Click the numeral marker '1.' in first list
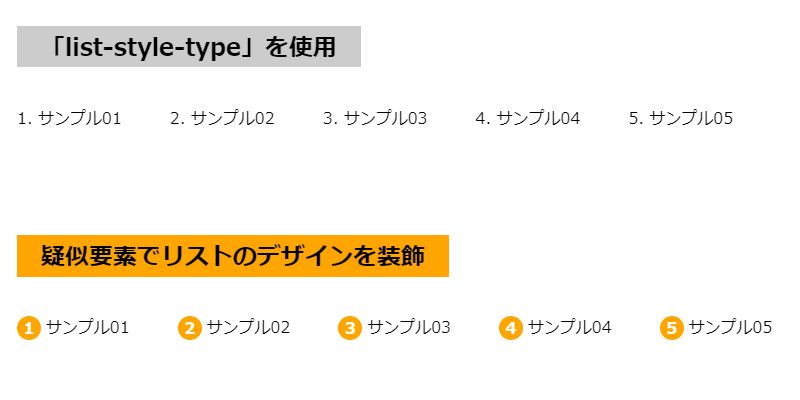Screen dimensions: 800x400 25,119
